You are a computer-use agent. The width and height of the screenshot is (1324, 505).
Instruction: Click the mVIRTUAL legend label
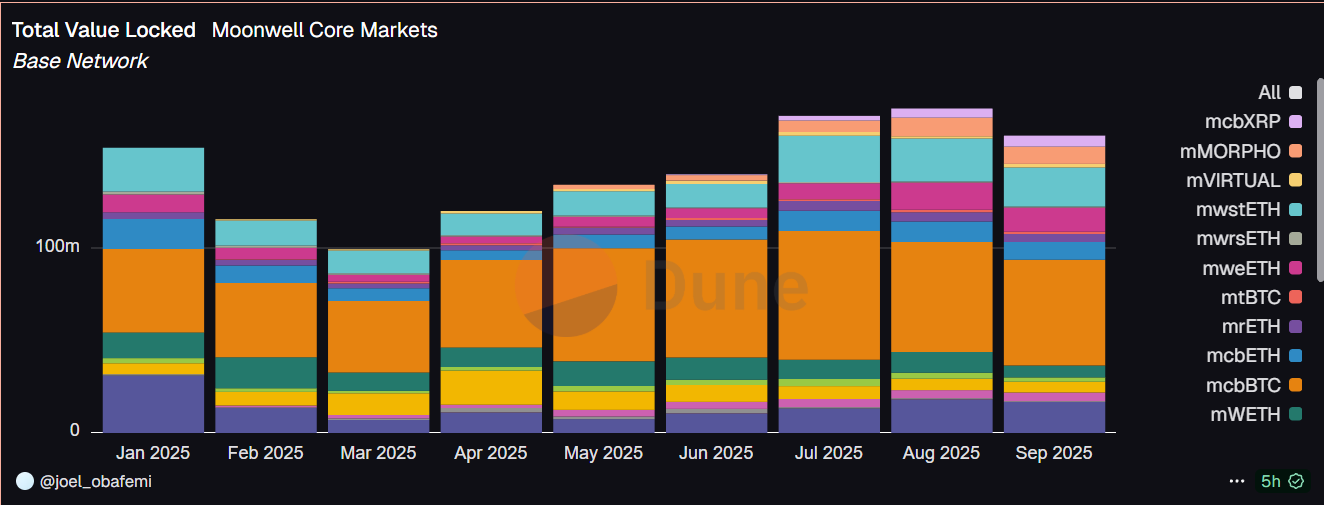1233,181
